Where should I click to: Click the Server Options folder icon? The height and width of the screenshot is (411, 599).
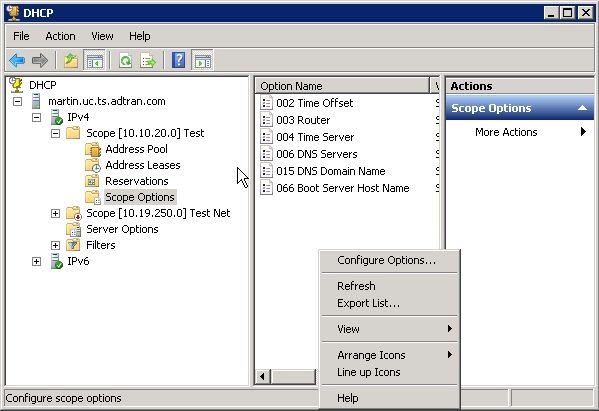(73, 230)
